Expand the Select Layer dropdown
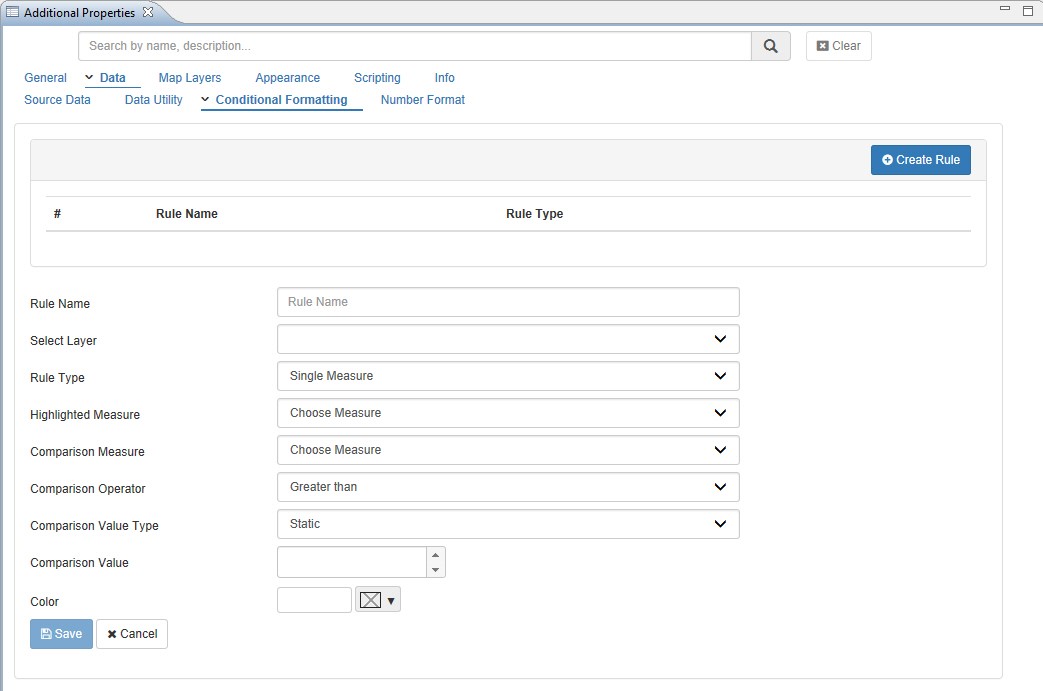This screenshot has height=691, width=1043. point(508,339)
